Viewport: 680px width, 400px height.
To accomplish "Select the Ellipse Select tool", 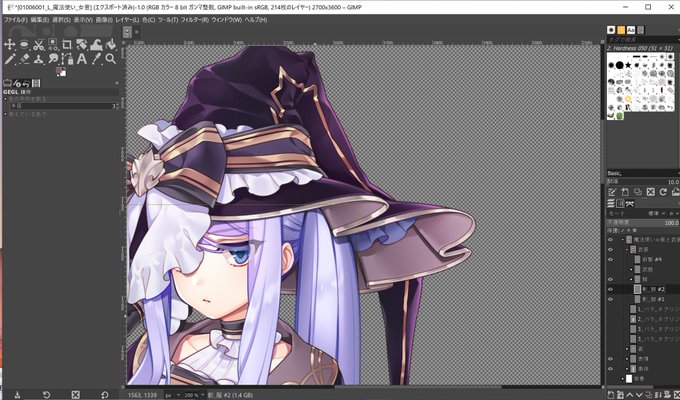I will coord(24,44).
